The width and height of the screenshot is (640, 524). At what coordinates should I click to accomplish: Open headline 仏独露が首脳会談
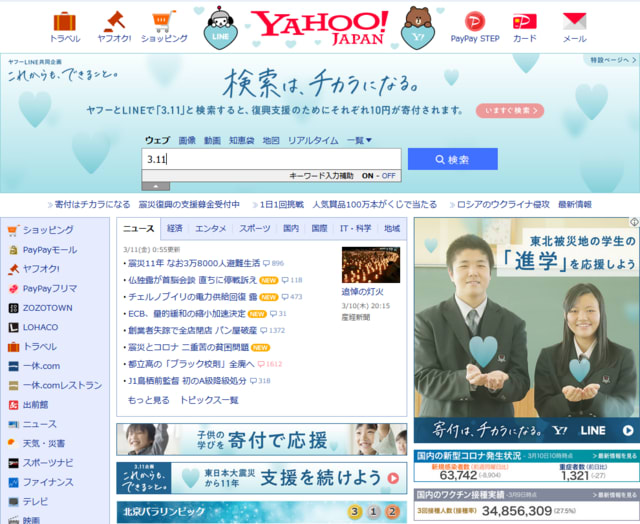click(x=192, y=280)
